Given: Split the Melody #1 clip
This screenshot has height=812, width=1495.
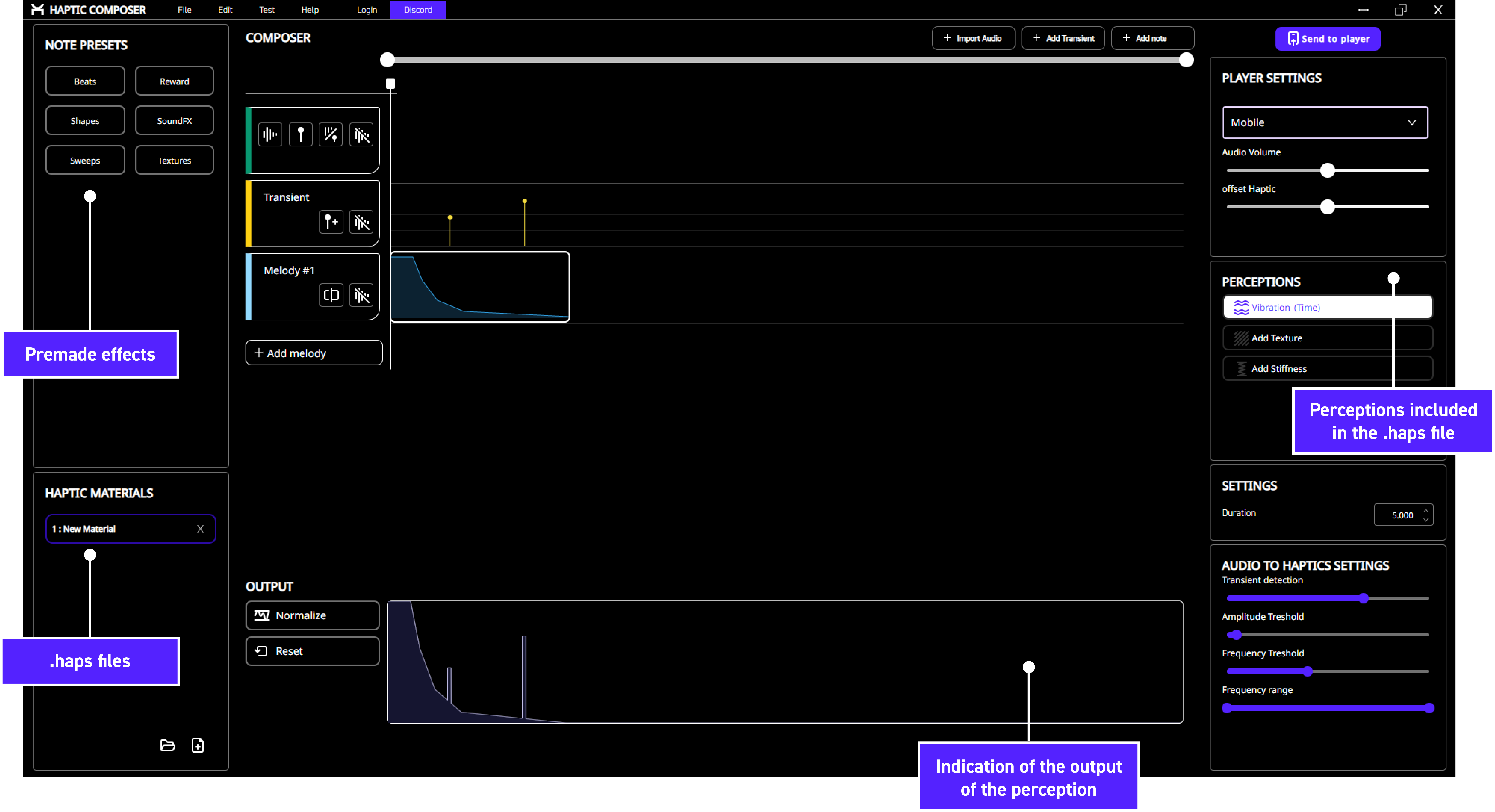Looking at the screenshot, I should click(331, 295).
